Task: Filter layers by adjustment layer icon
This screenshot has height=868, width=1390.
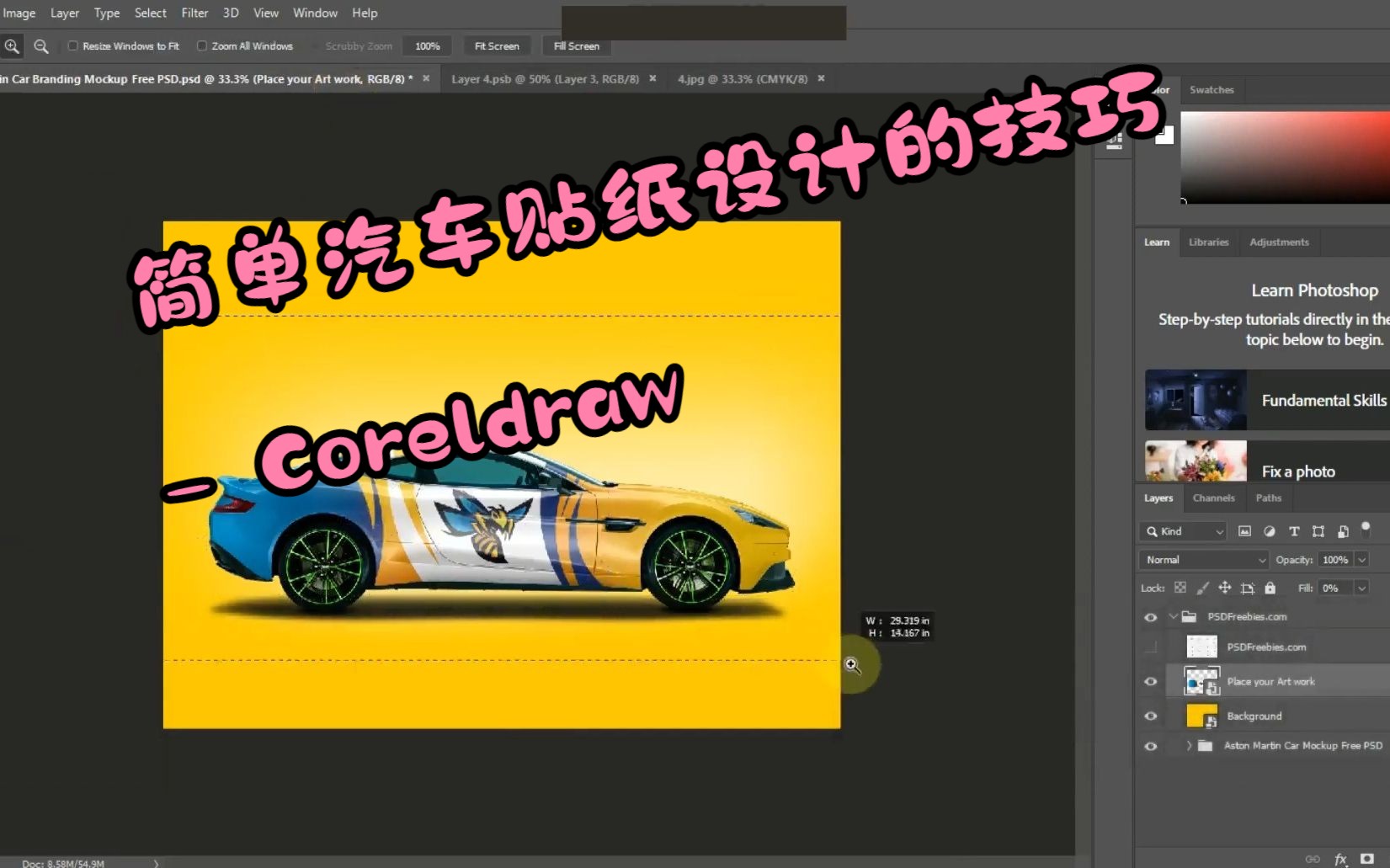Action: tap(1269, 531)
